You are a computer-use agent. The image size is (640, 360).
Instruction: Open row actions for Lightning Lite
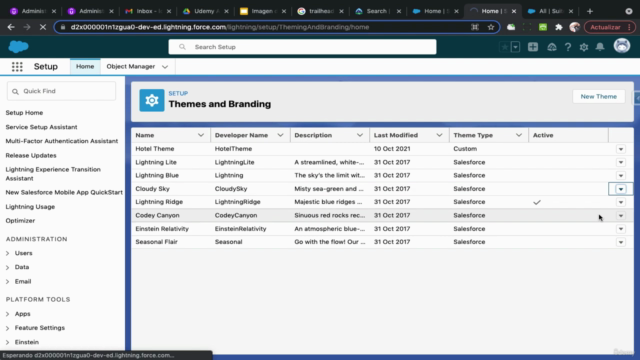pos(620,162)
